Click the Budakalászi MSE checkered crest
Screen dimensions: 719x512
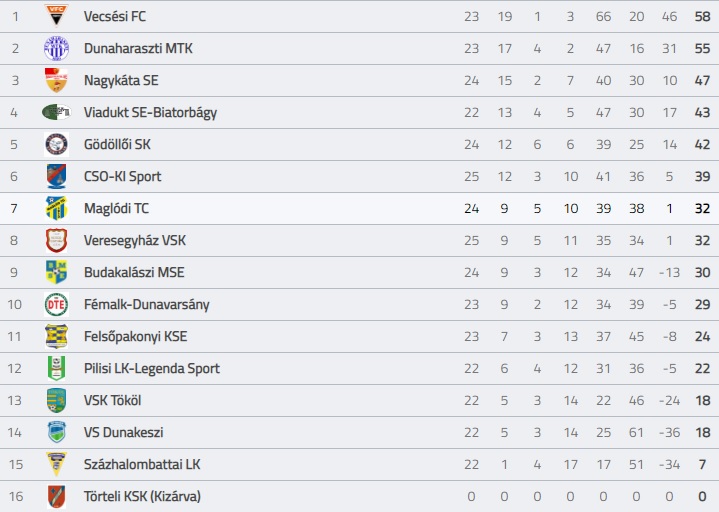[56, 272]
